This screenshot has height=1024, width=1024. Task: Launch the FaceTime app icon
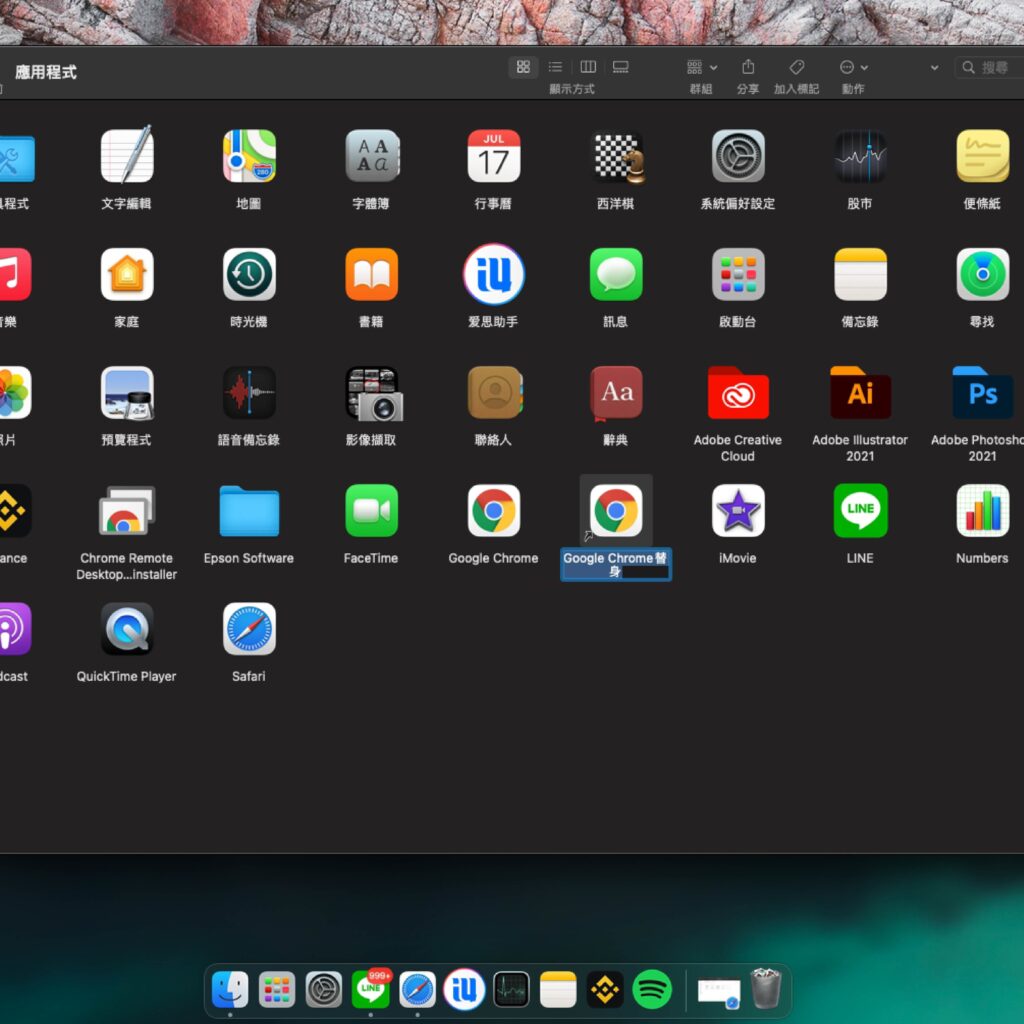[372, 511]
